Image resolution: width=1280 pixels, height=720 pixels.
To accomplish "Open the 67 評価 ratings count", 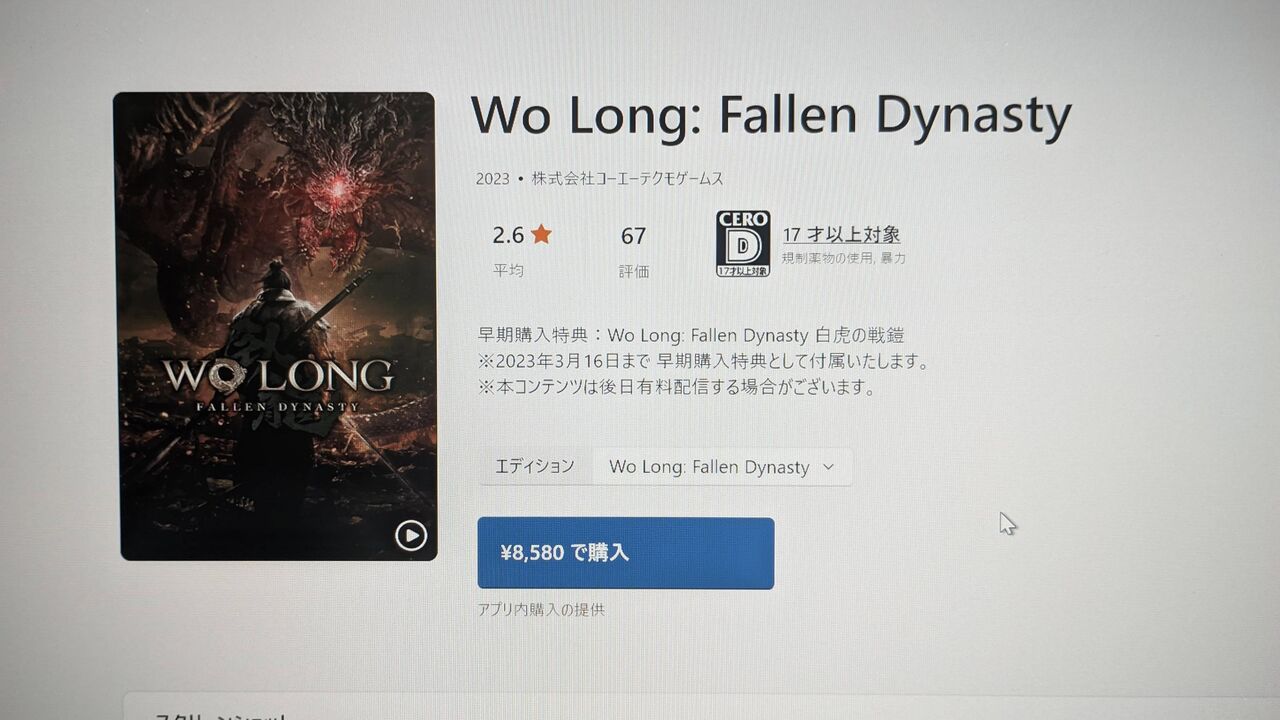I will pos(633,236).
